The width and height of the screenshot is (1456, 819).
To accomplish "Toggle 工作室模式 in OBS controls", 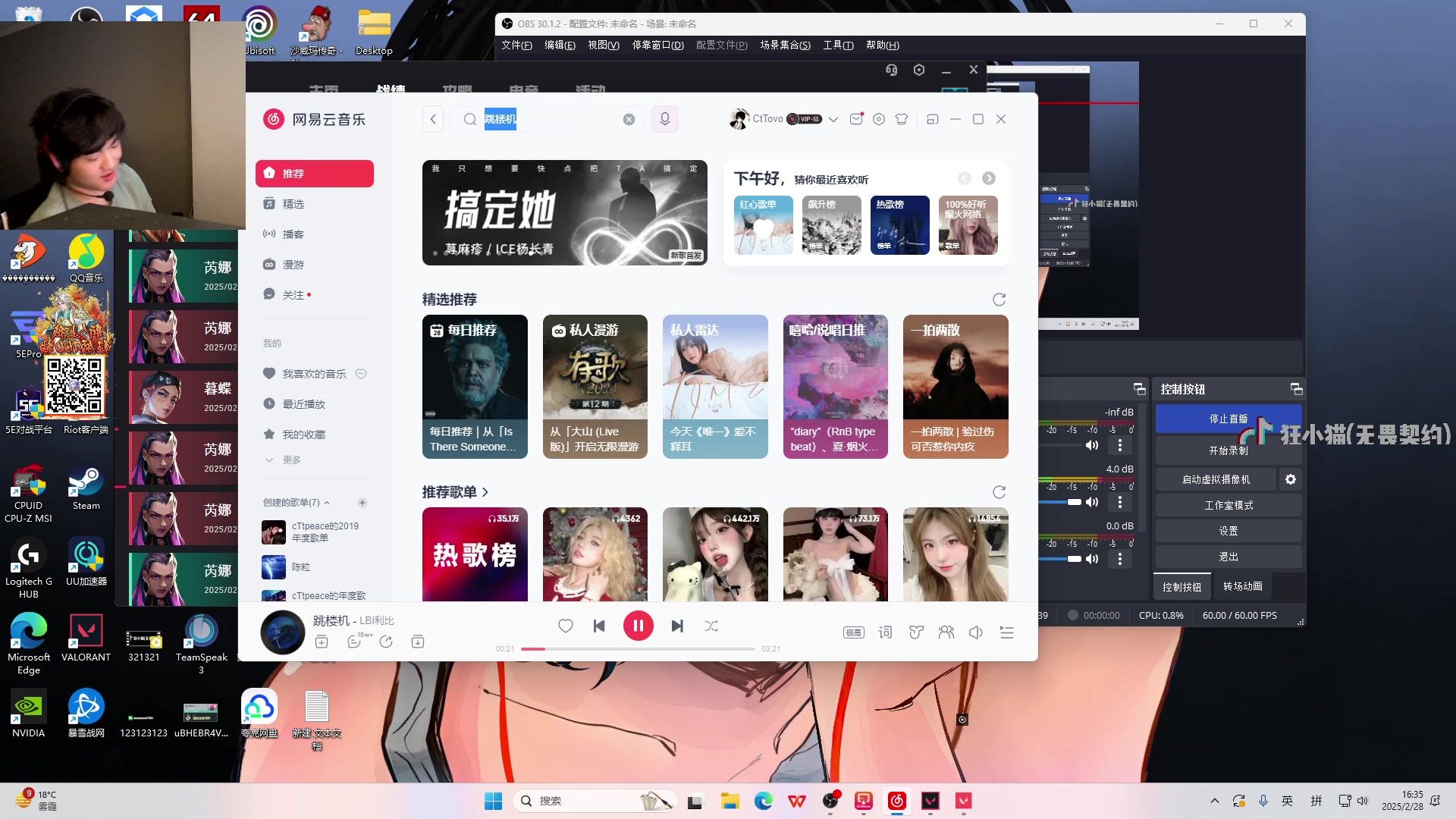I will click(x=1228, y=505).
